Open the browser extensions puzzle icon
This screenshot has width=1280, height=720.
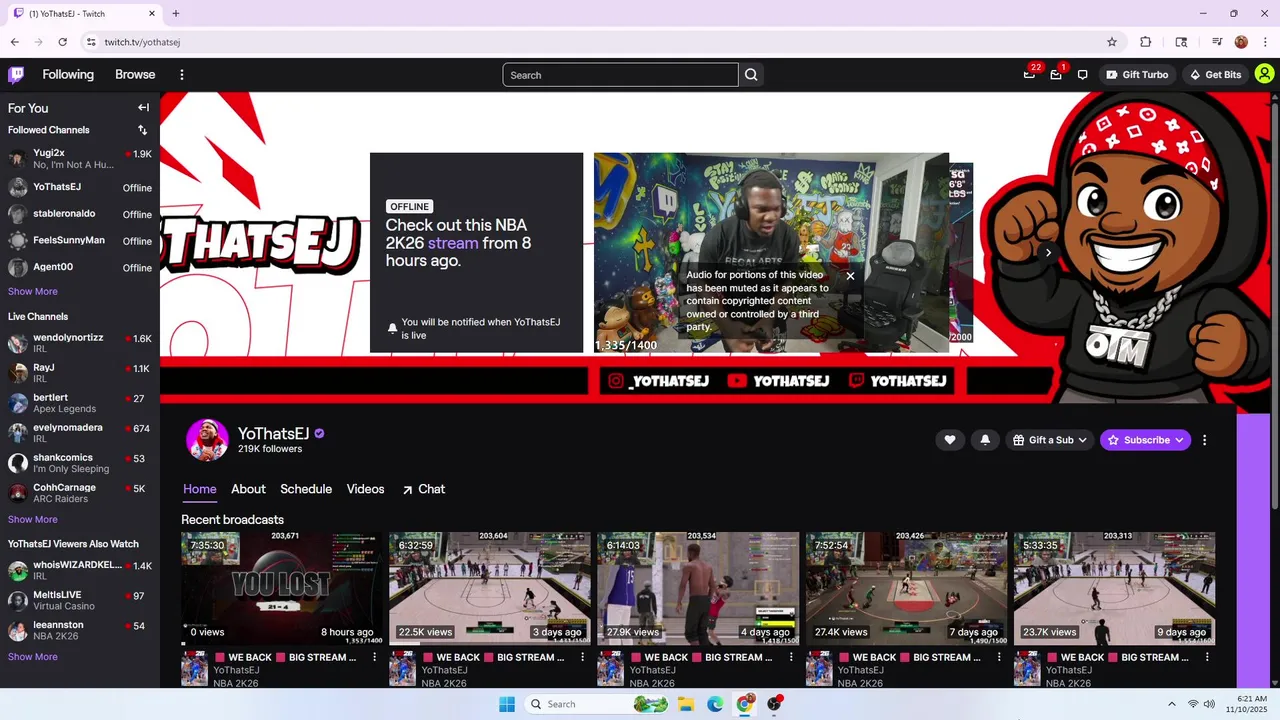1146,42
